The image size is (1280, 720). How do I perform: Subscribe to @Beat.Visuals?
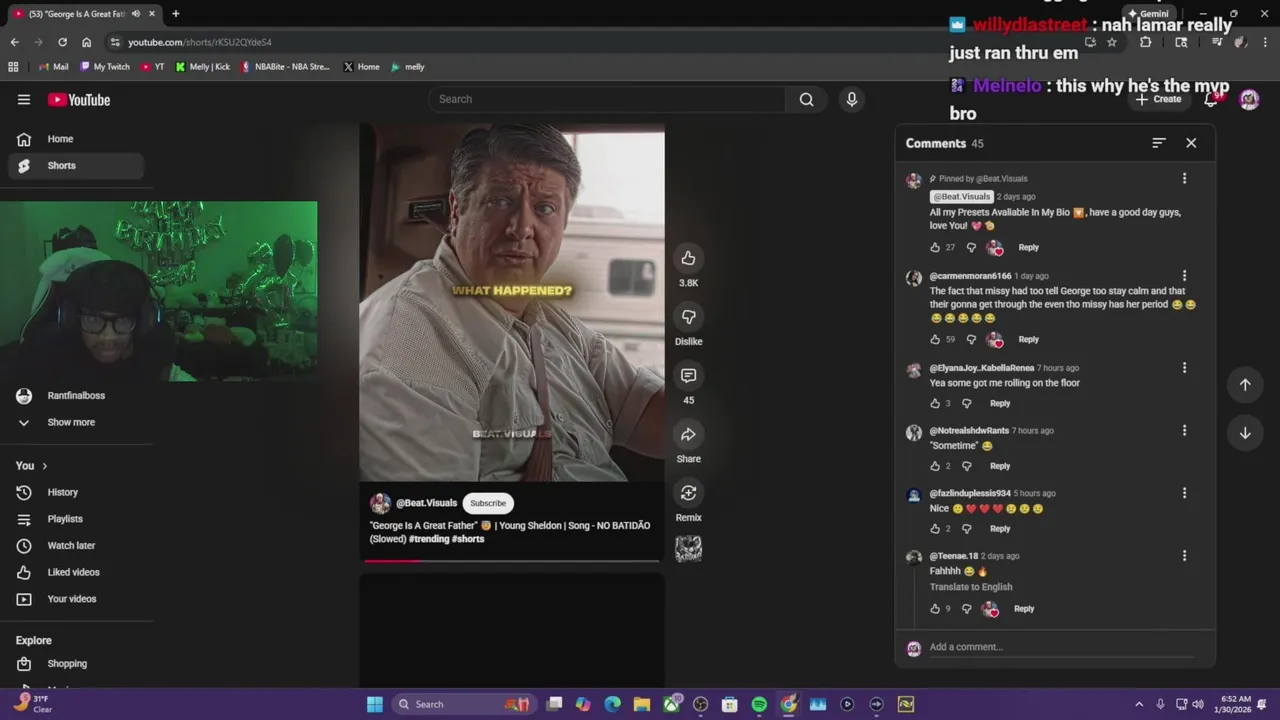488,503
